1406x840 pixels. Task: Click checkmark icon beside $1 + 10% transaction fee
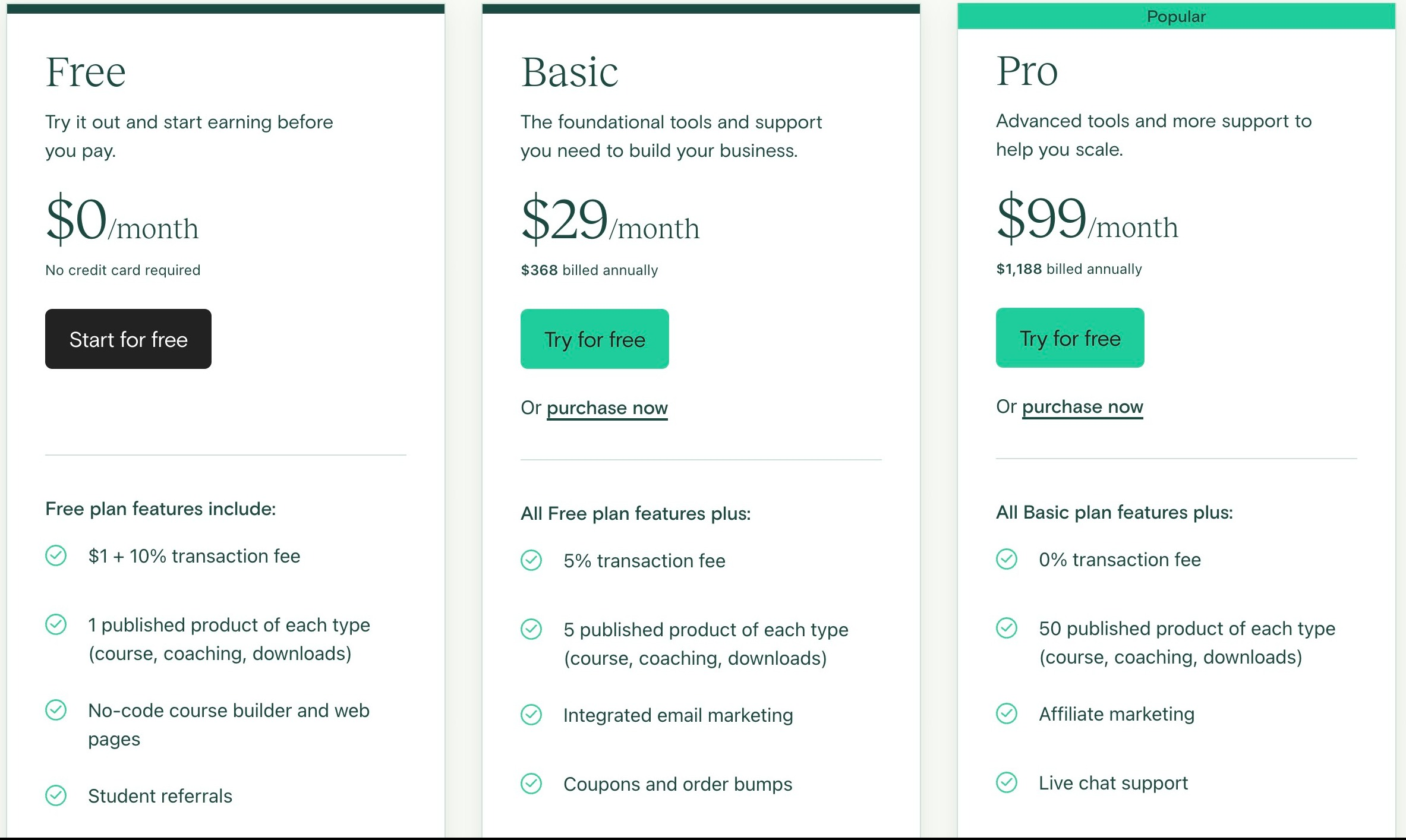click(56, 555)
